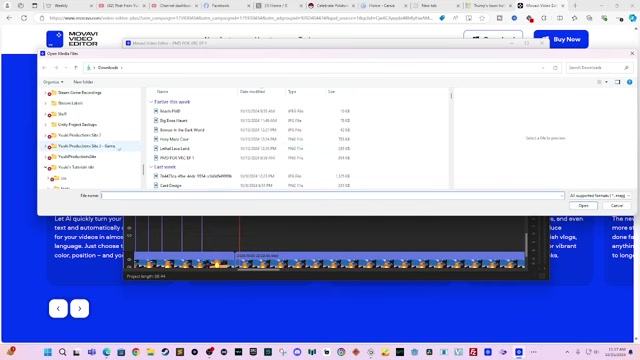Screen dimensions: 640x360
Task: Click the Up one level arrow icon
Action: click(76, 68)
